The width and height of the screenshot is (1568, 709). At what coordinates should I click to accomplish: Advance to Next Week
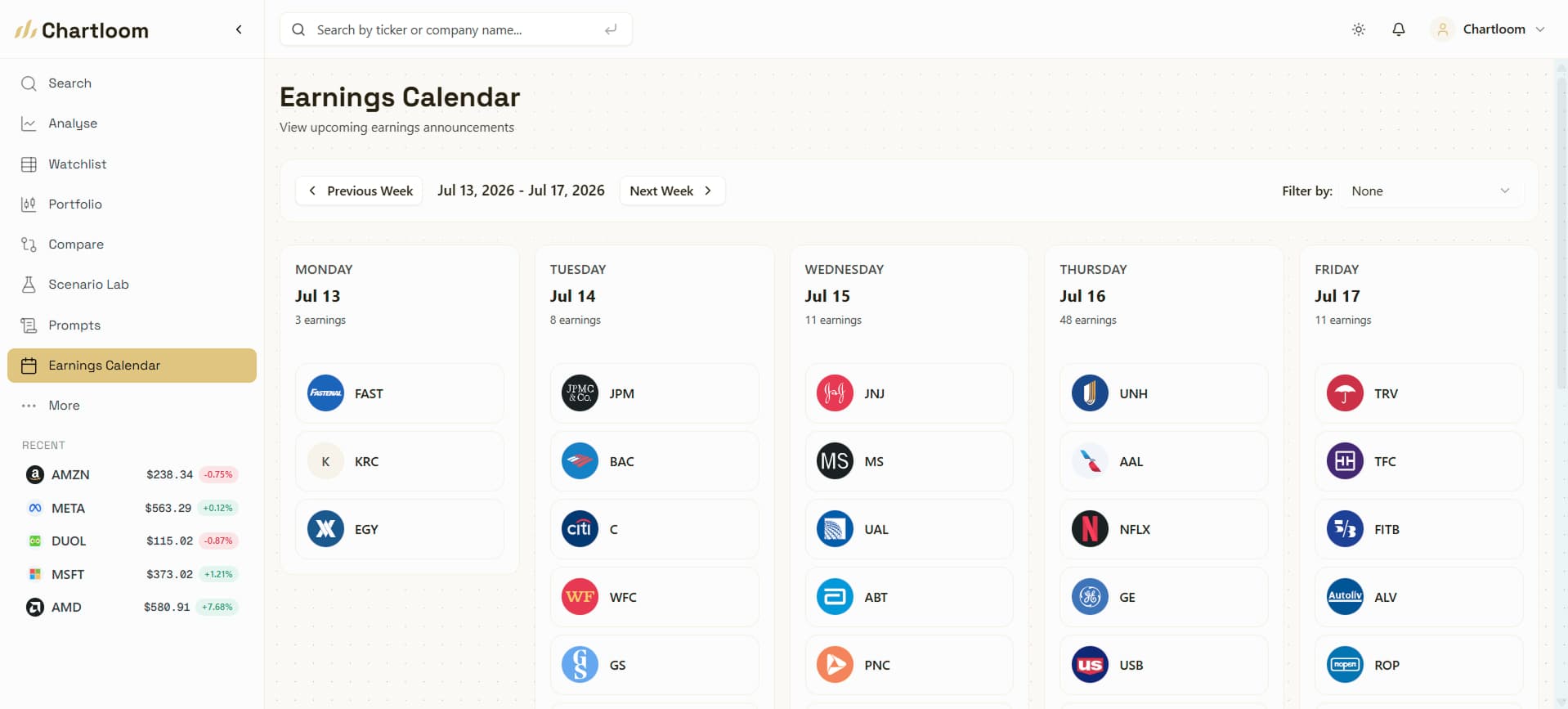click(672, 191)
